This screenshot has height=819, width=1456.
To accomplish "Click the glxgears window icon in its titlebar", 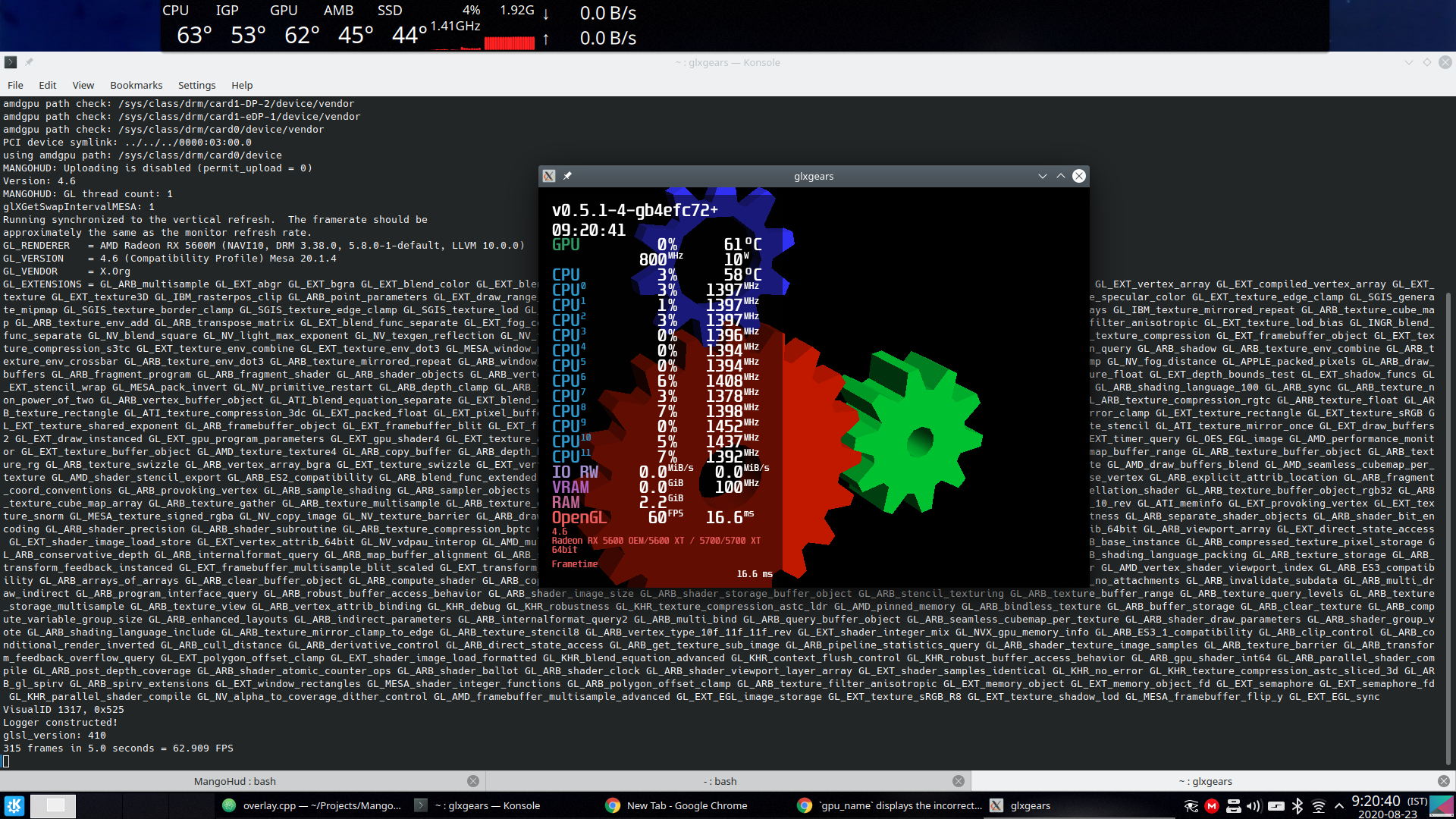I will pos(548,176).
